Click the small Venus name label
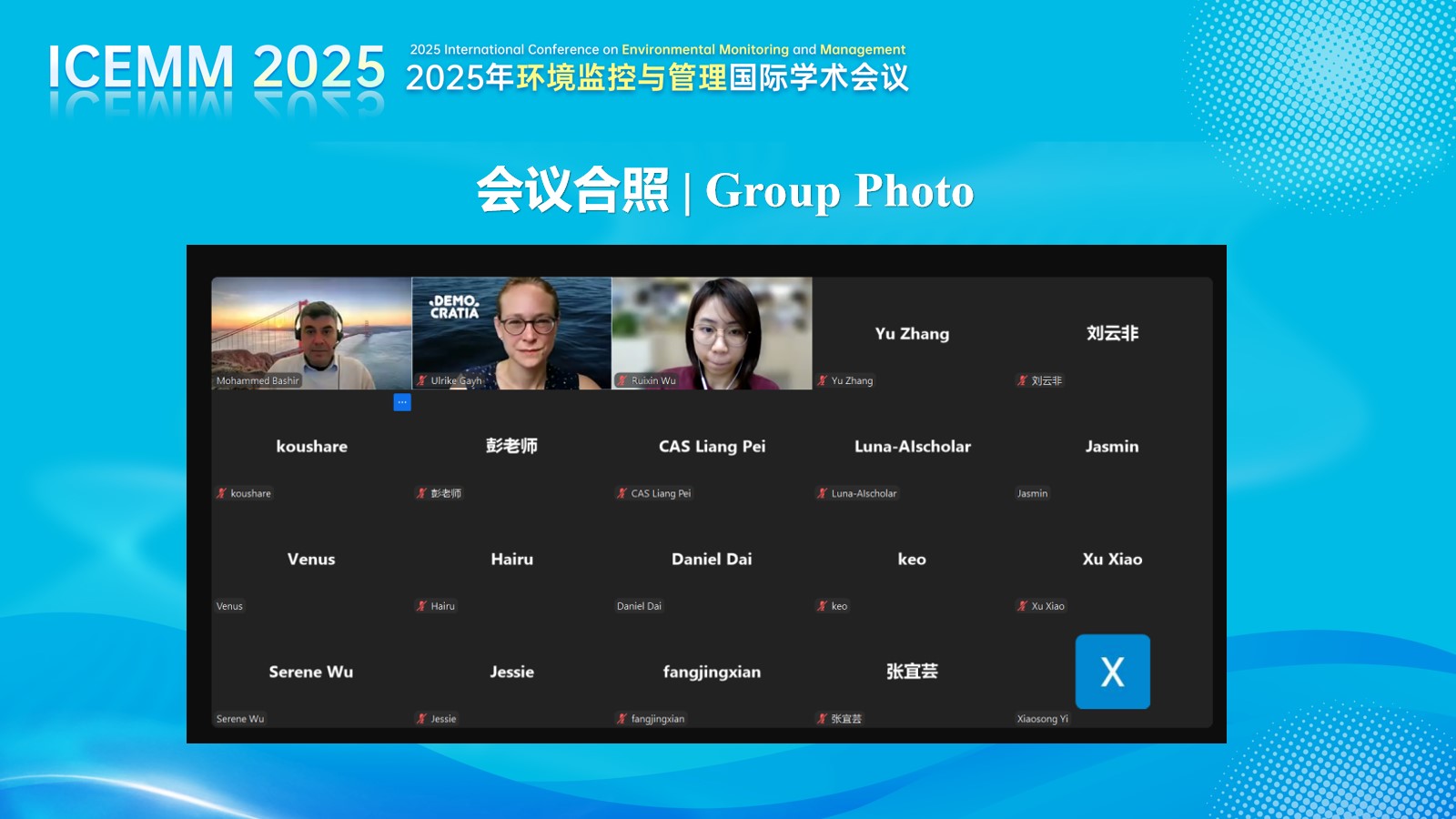Screen dimensions: 1456x819 [x=229, y=606]
